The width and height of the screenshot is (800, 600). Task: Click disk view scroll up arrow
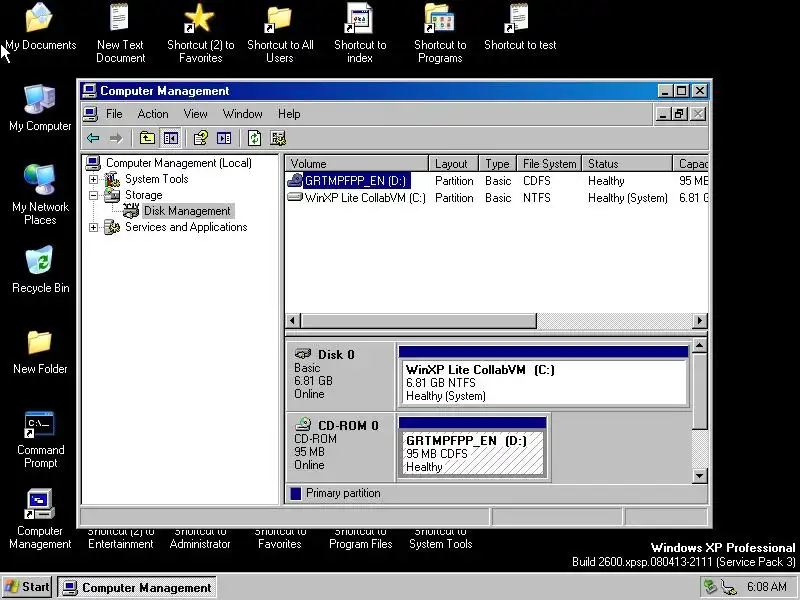pyautogui.click(x=699, y=345)
